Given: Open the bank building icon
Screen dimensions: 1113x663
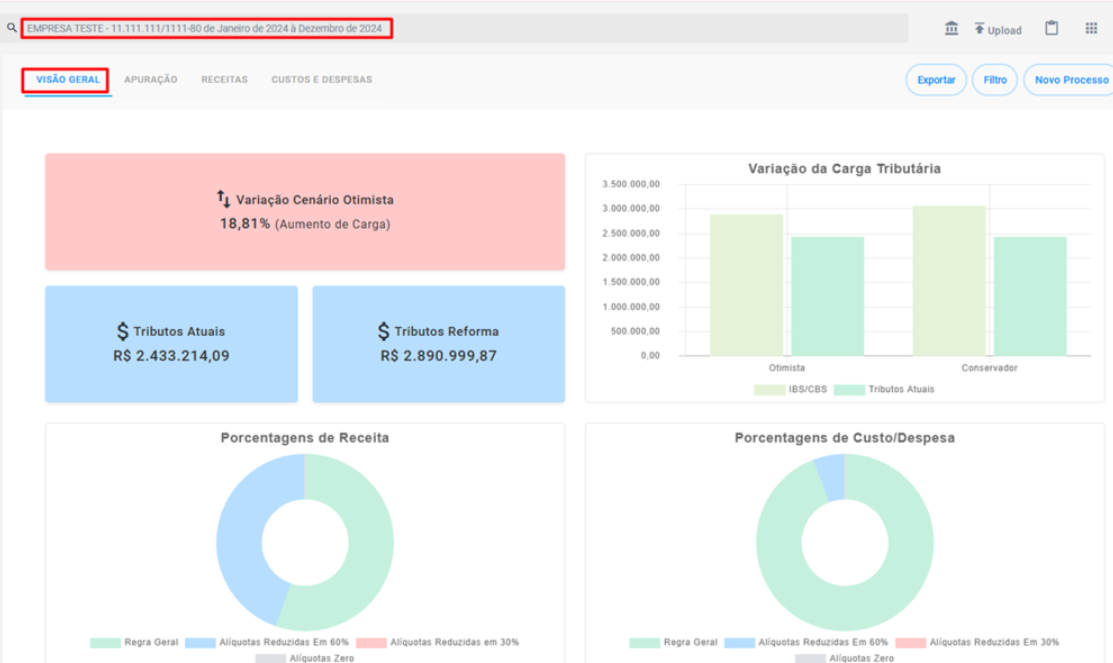Looking at the screenshot, I should click(951, 28).
